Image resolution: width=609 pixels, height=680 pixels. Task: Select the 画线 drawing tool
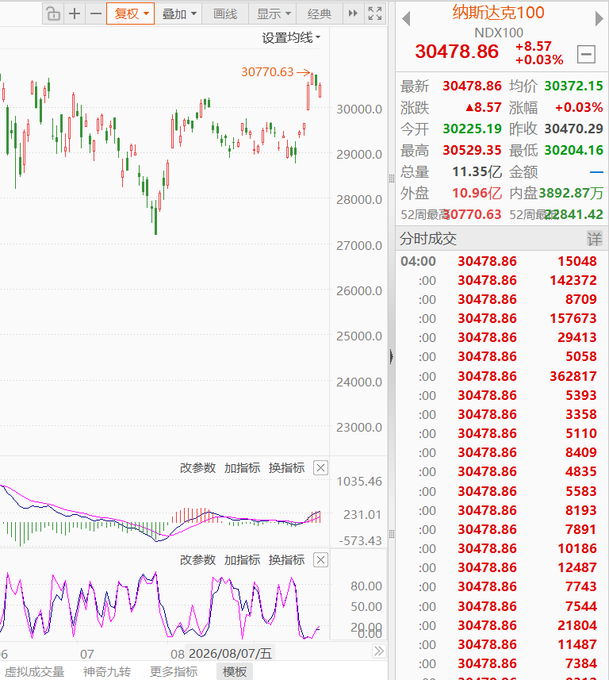tap(225, 14)
